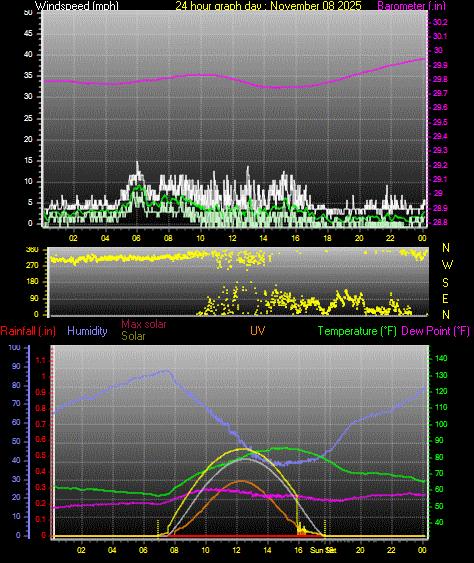Select the 120 temperature axis value
The height and width of the screenshot is (563, 474).
pos(441,391)
